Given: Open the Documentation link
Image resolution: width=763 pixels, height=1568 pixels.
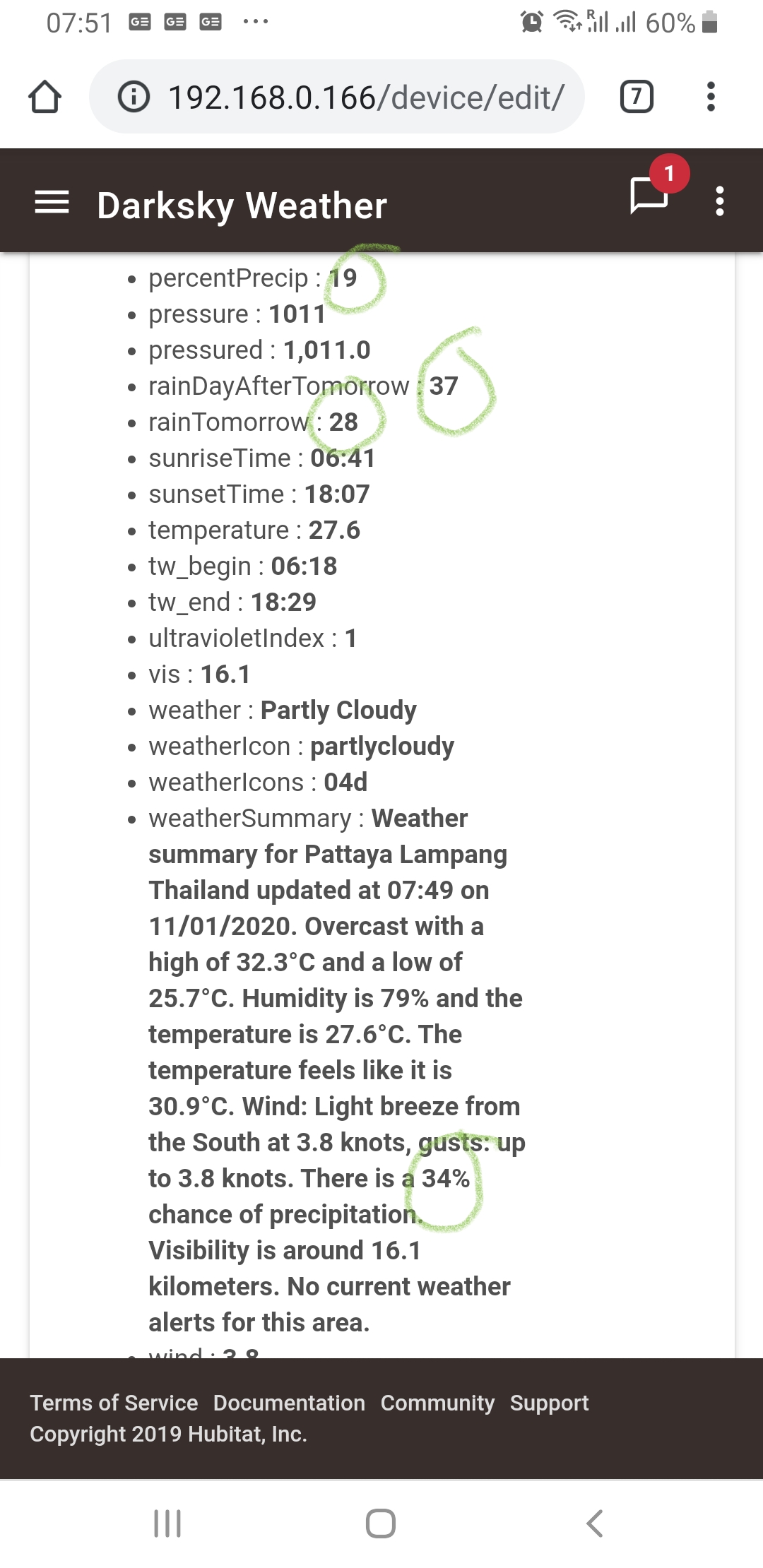Looking at the screenshot, I should tap(289, 1403).
